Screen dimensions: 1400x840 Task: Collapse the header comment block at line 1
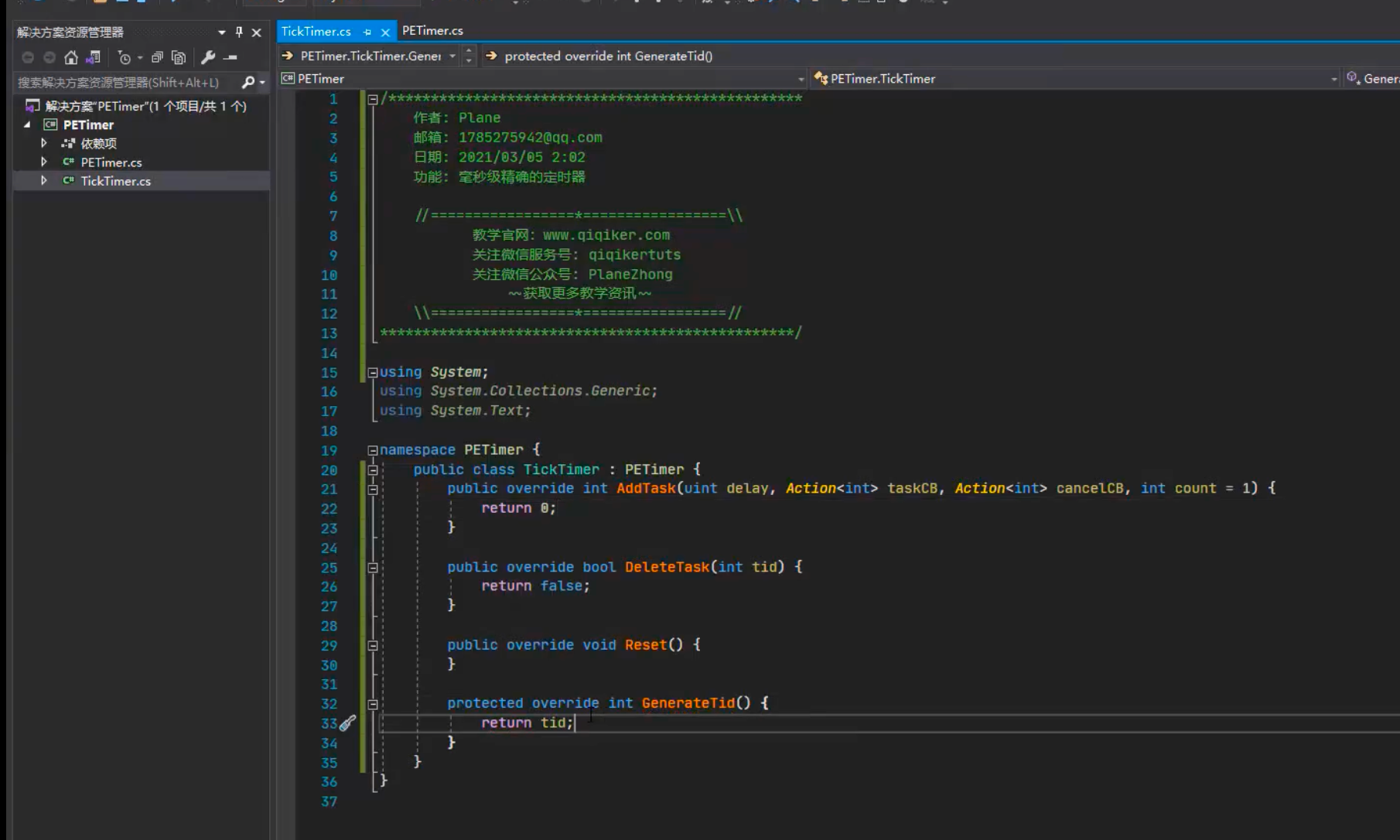pos(373,99)
